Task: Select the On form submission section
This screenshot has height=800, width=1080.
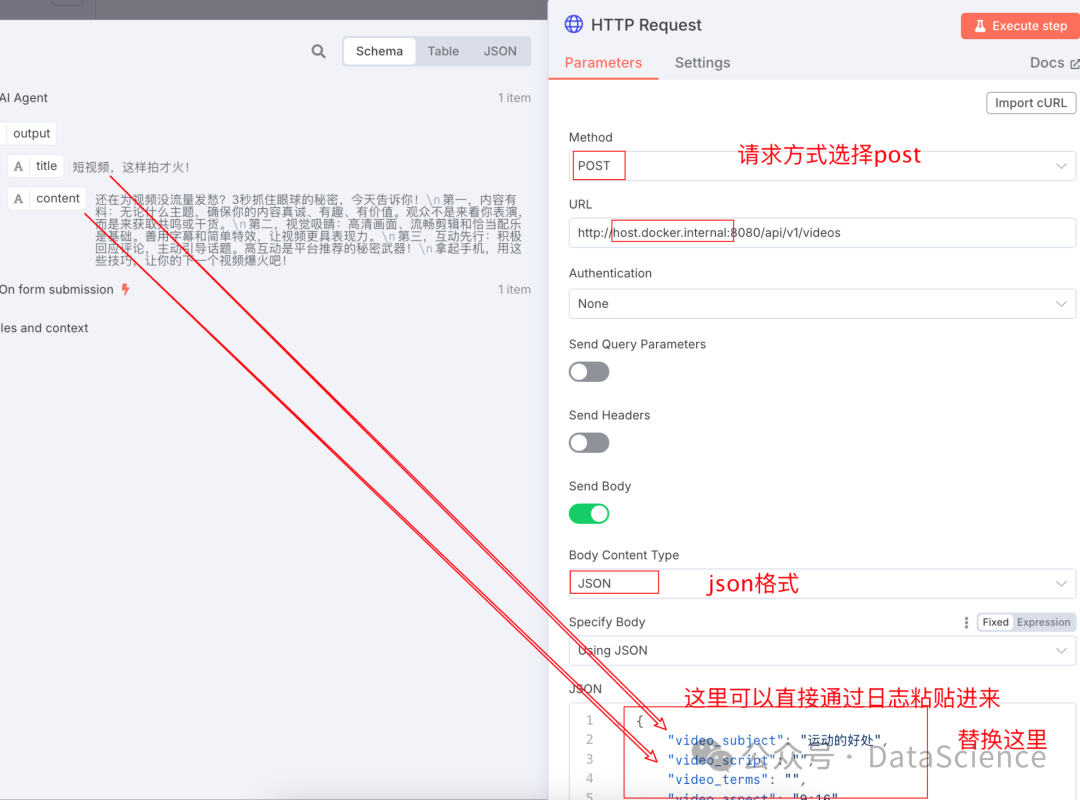Action: 265,289
